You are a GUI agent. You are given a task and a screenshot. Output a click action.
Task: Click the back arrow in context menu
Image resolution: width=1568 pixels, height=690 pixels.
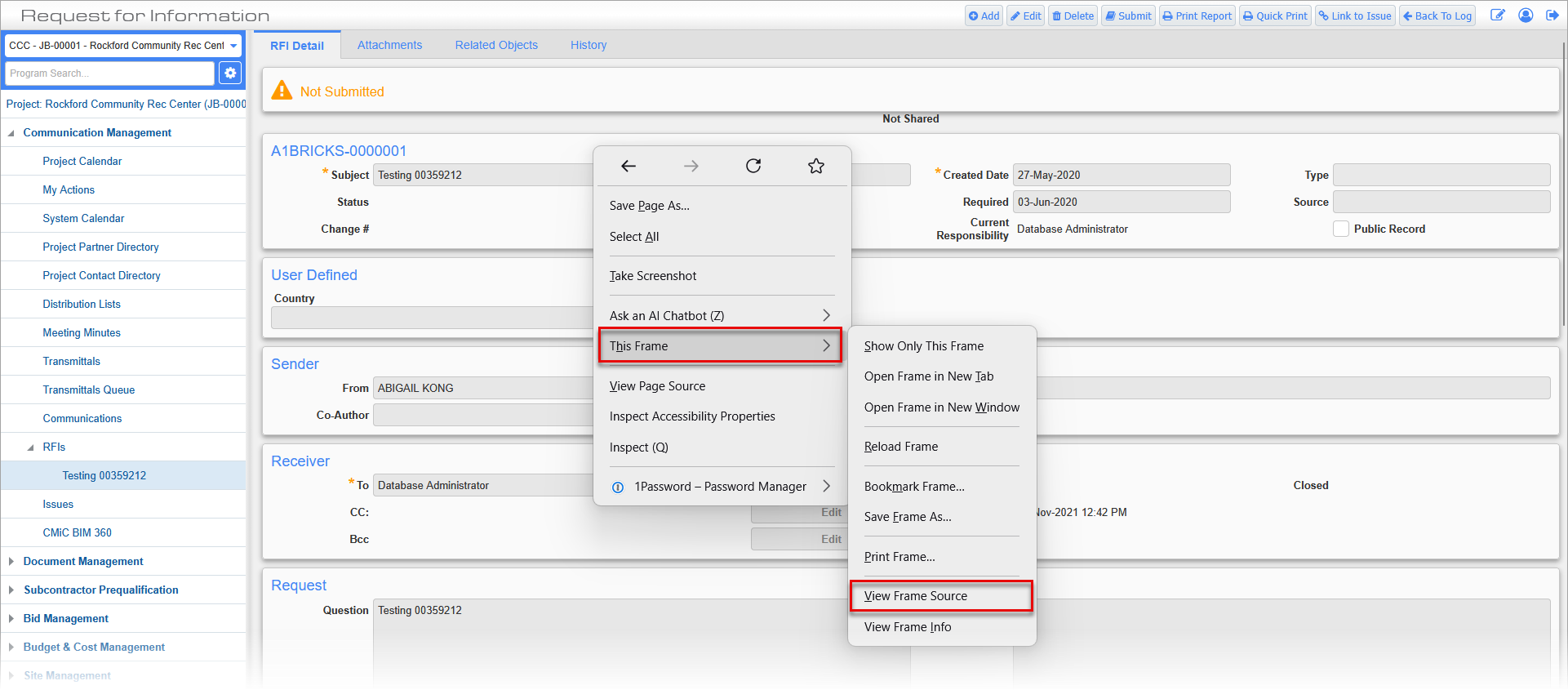(x=628, y=167)
